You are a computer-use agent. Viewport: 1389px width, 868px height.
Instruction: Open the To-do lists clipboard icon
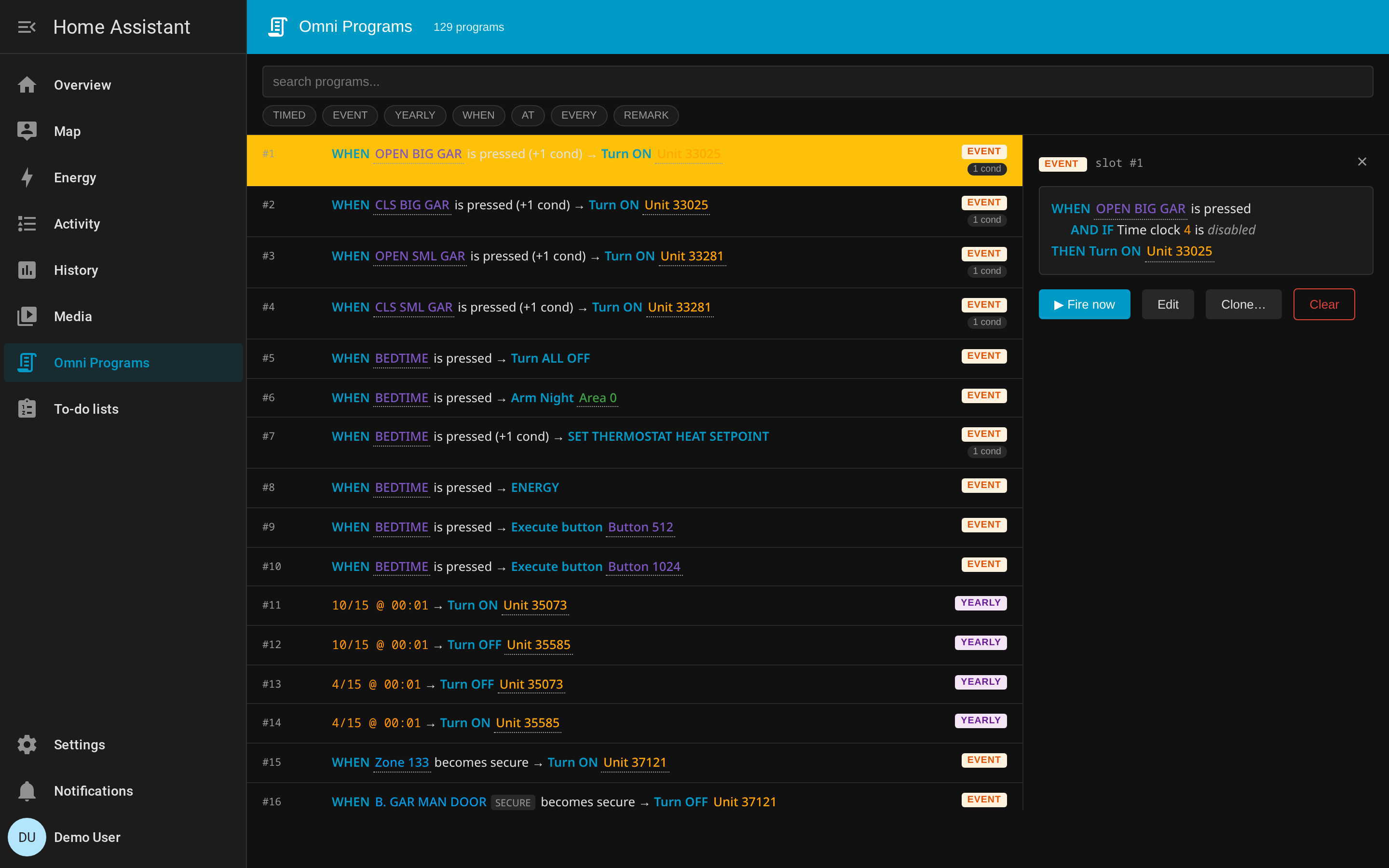coord(27,409)
